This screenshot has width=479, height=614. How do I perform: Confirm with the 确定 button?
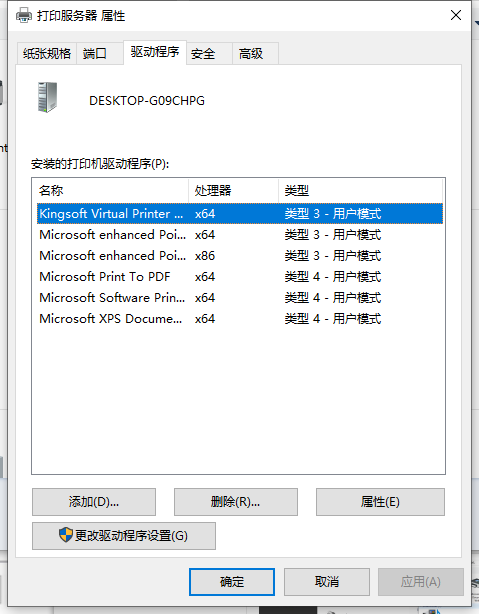(232, 582)
